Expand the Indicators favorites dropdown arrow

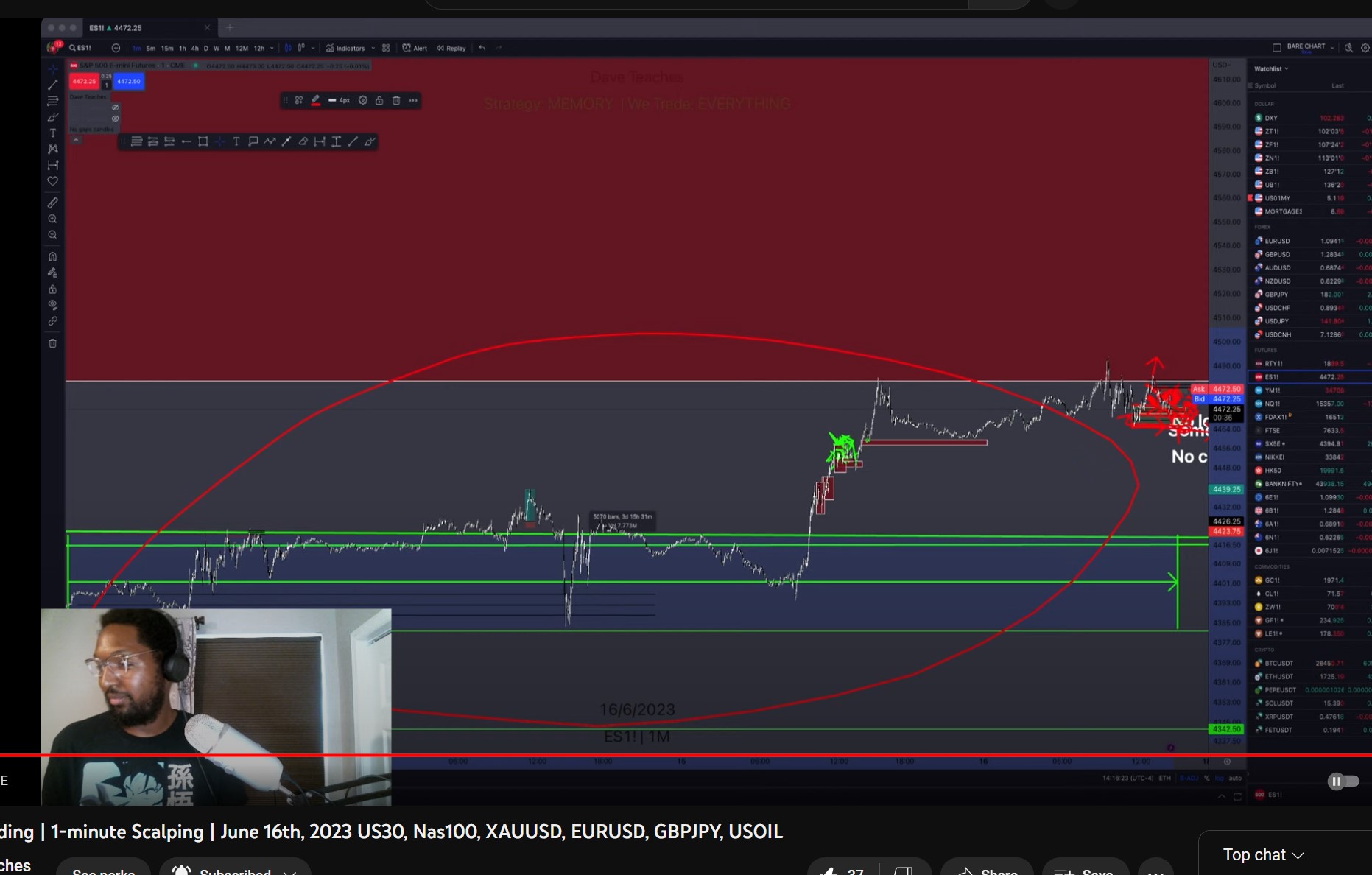coord(373,48)
